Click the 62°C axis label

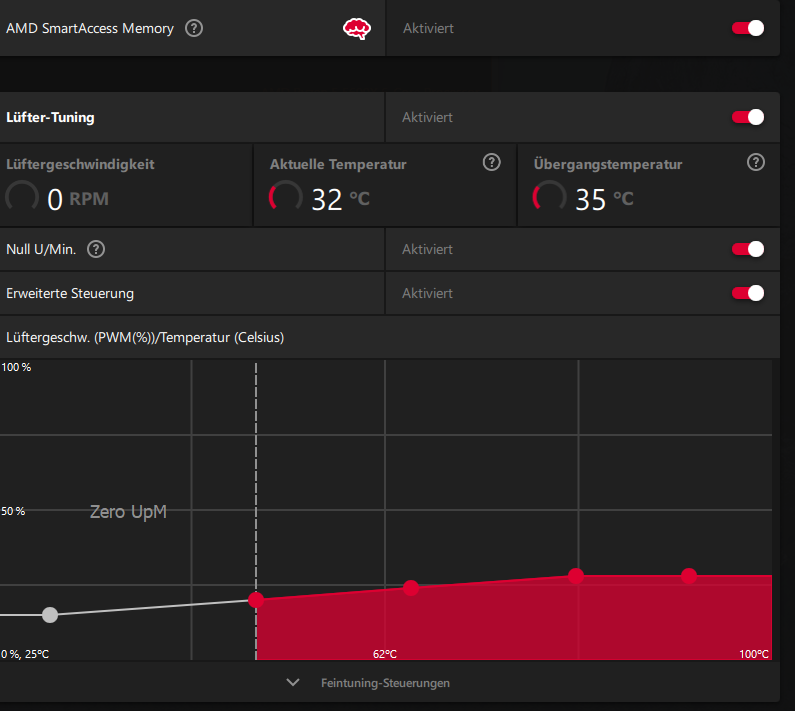pos(385,654)
